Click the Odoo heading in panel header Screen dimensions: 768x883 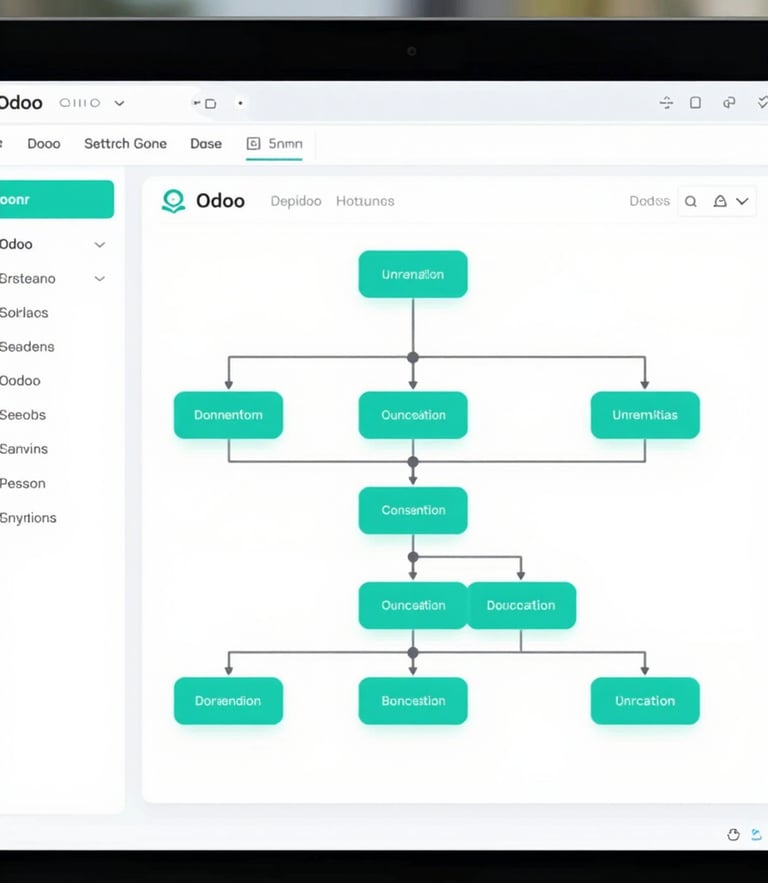click(x=220, y=201)
